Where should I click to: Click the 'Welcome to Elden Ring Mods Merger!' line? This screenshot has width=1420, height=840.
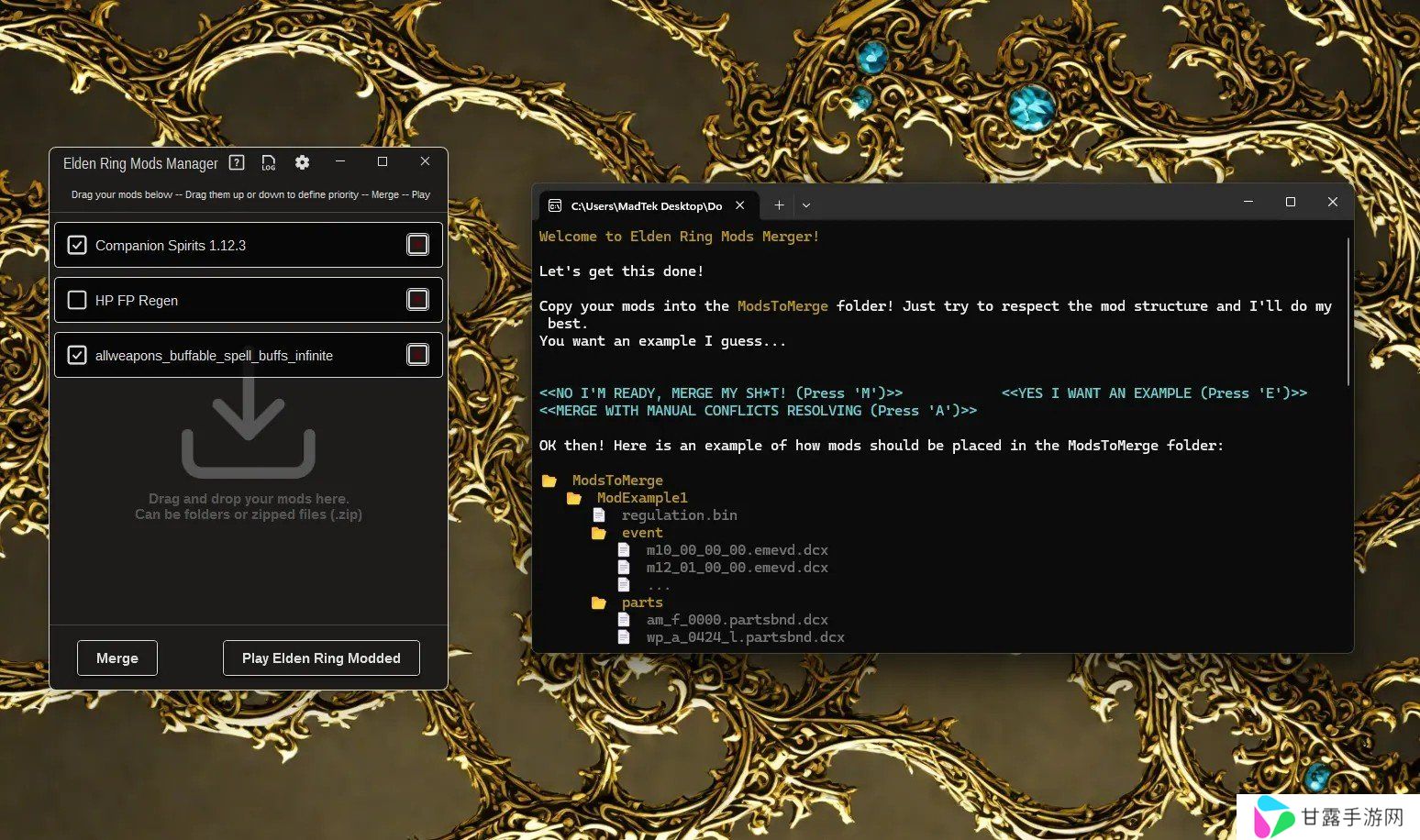click(679, 237)
